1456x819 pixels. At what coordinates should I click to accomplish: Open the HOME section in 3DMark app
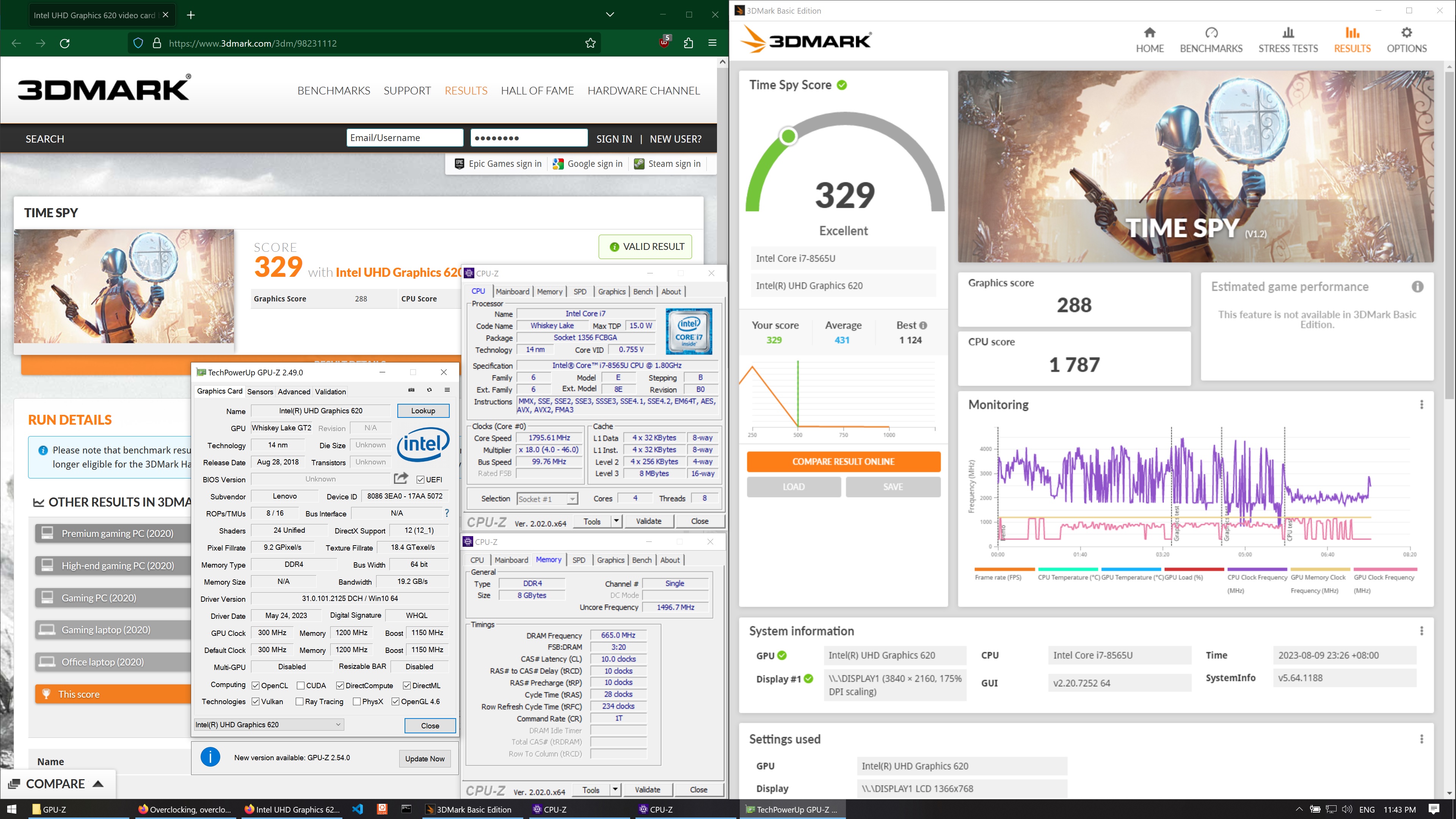[x=1150, y=40]
